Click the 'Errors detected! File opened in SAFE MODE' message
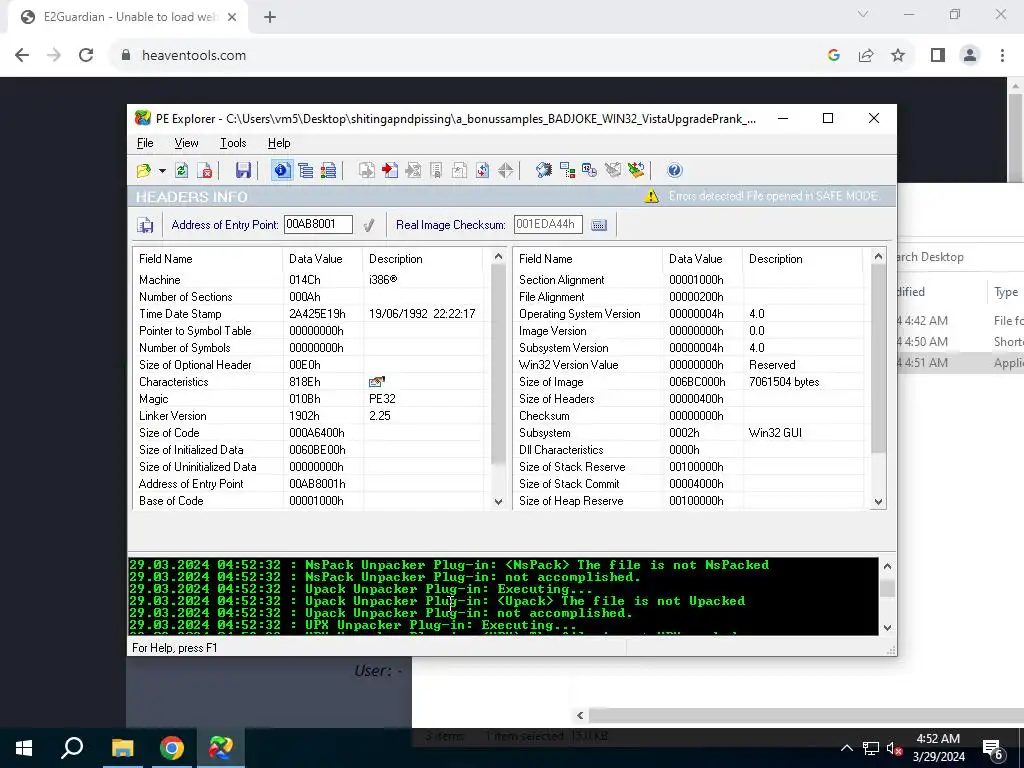This screenshot has width=1024, height=768. coord(773,196)
